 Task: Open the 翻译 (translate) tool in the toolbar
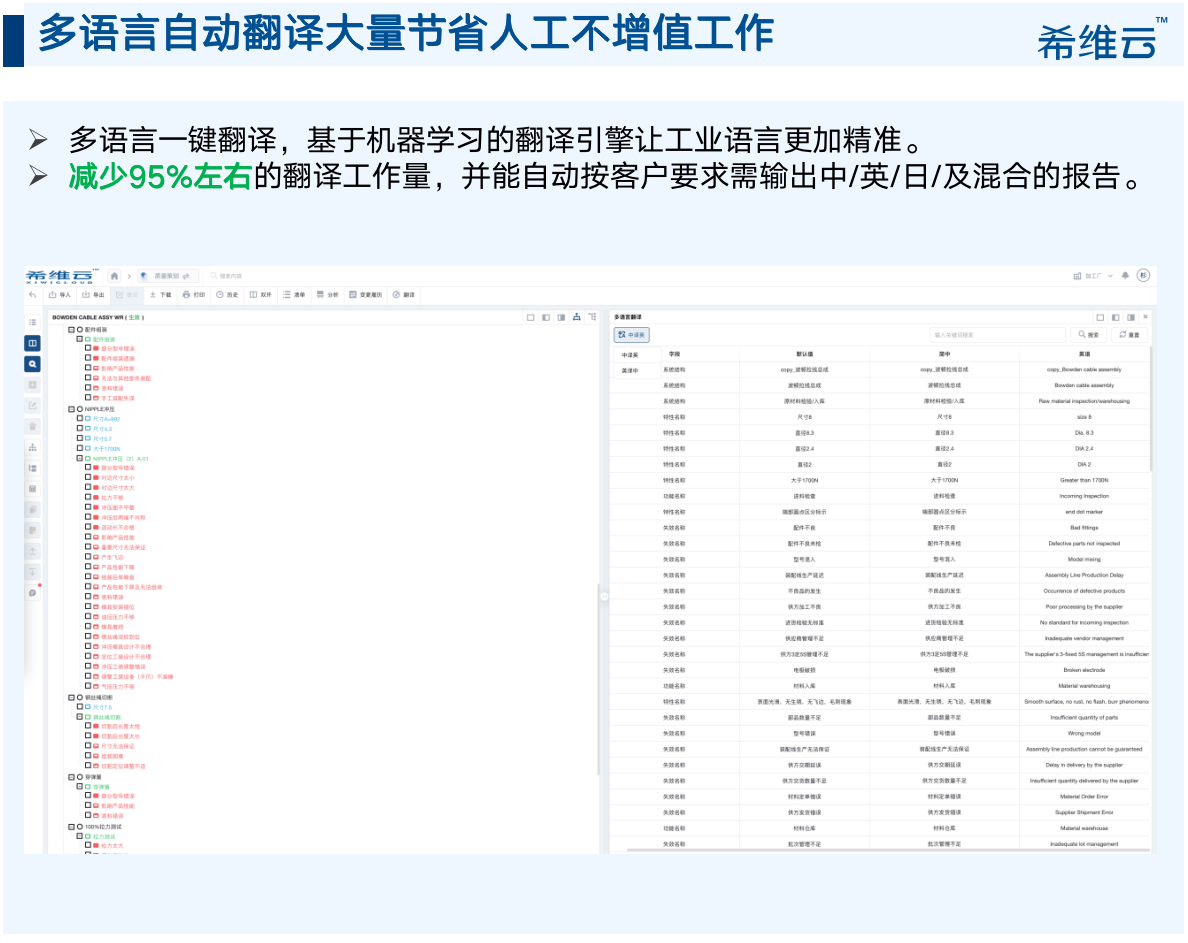(x=406, y=294)
